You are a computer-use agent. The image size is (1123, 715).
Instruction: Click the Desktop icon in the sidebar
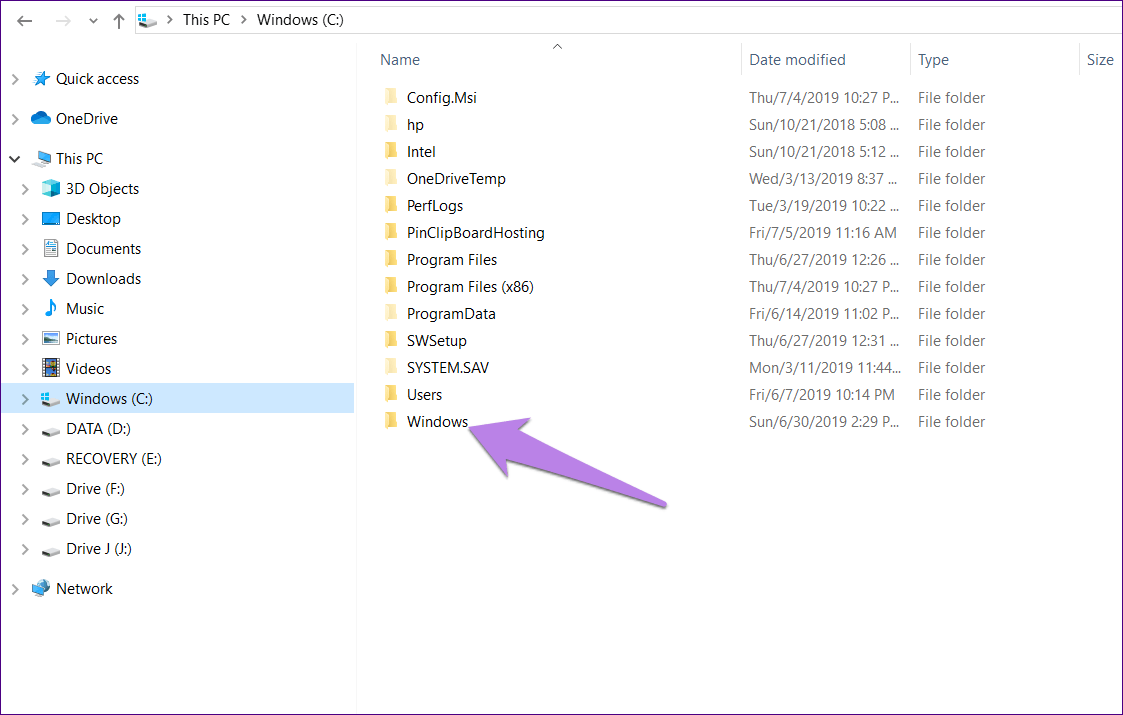(x=51, y=219)
